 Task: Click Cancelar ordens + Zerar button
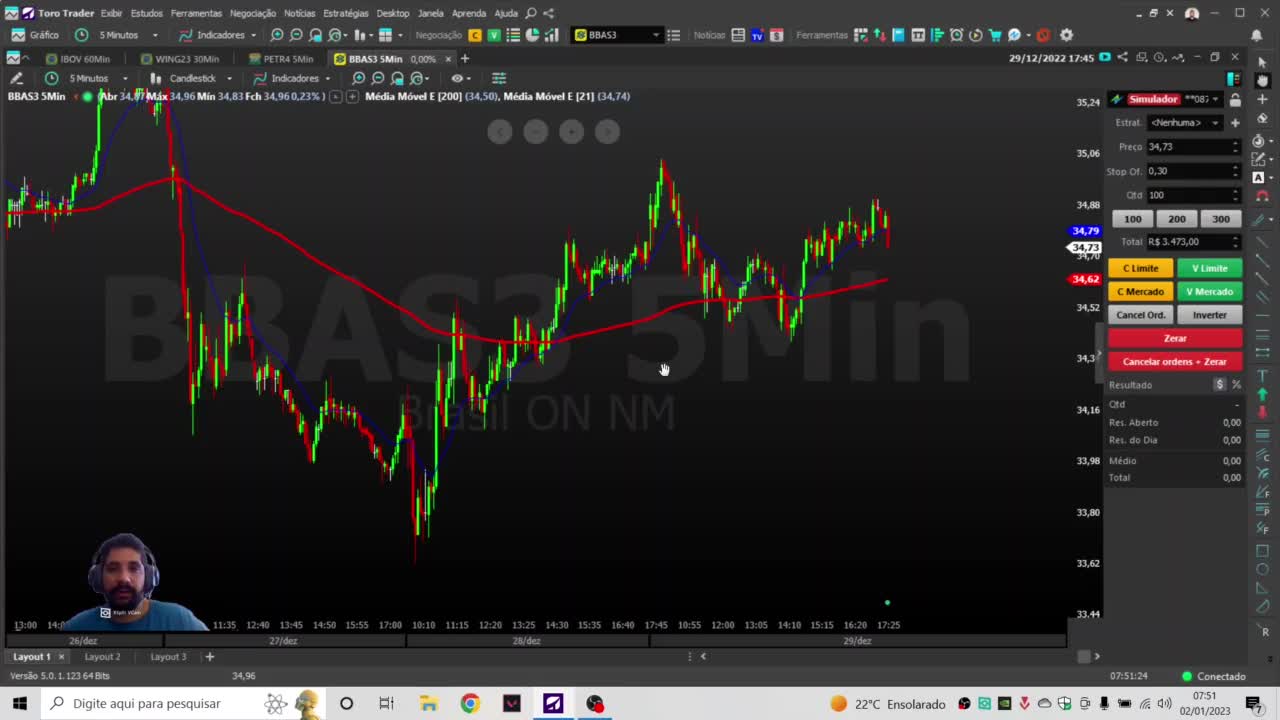coord(1175,361)
